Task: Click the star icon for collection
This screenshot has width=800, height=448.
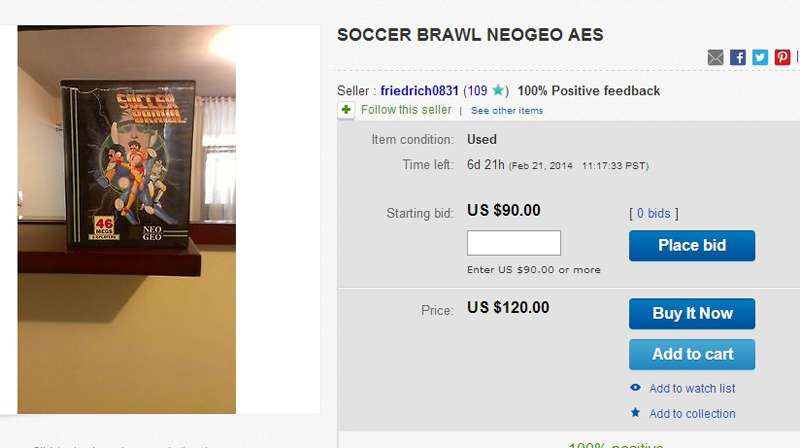Action: pos(635,413)
